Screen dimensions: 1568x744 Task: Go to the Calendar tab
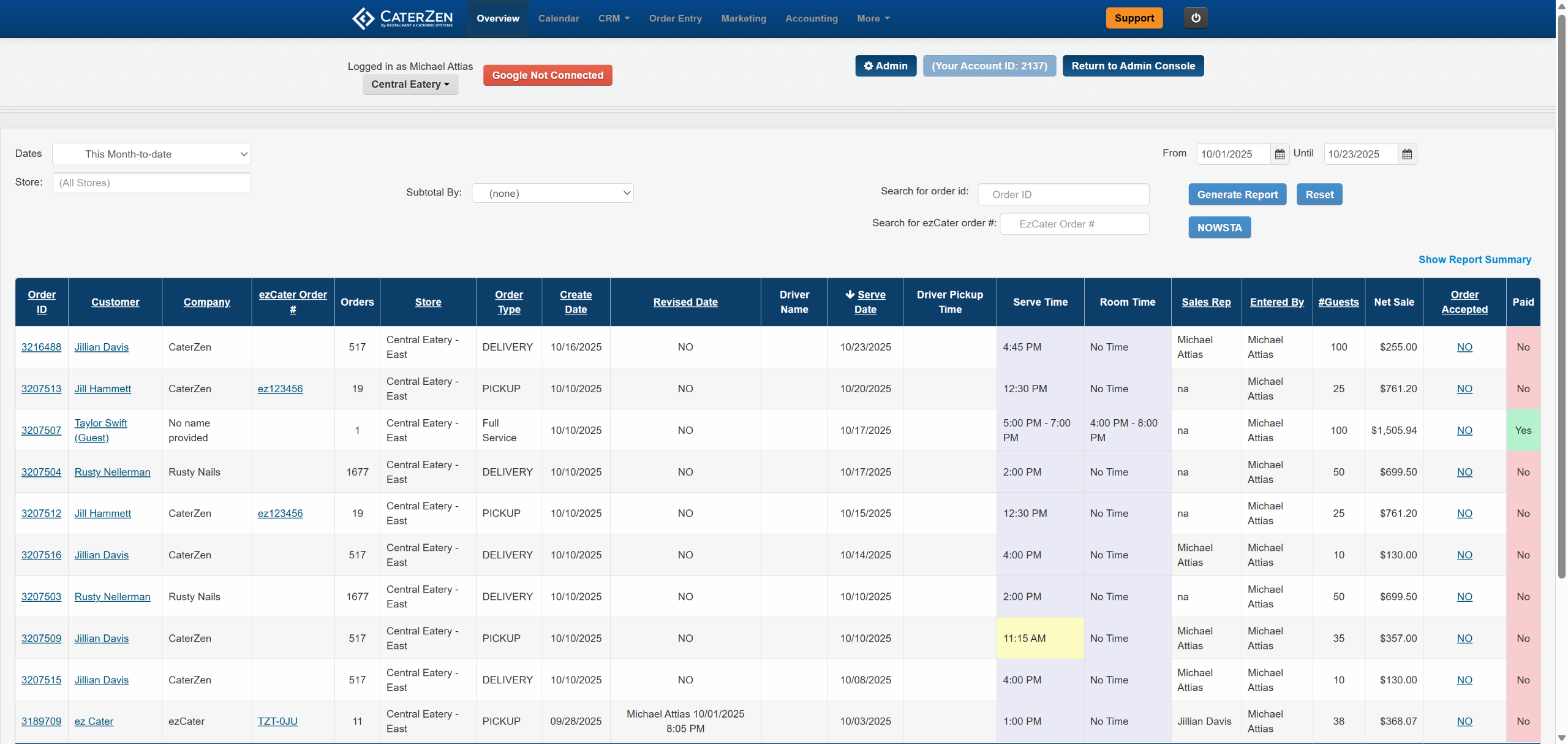[x=558, y=18]
